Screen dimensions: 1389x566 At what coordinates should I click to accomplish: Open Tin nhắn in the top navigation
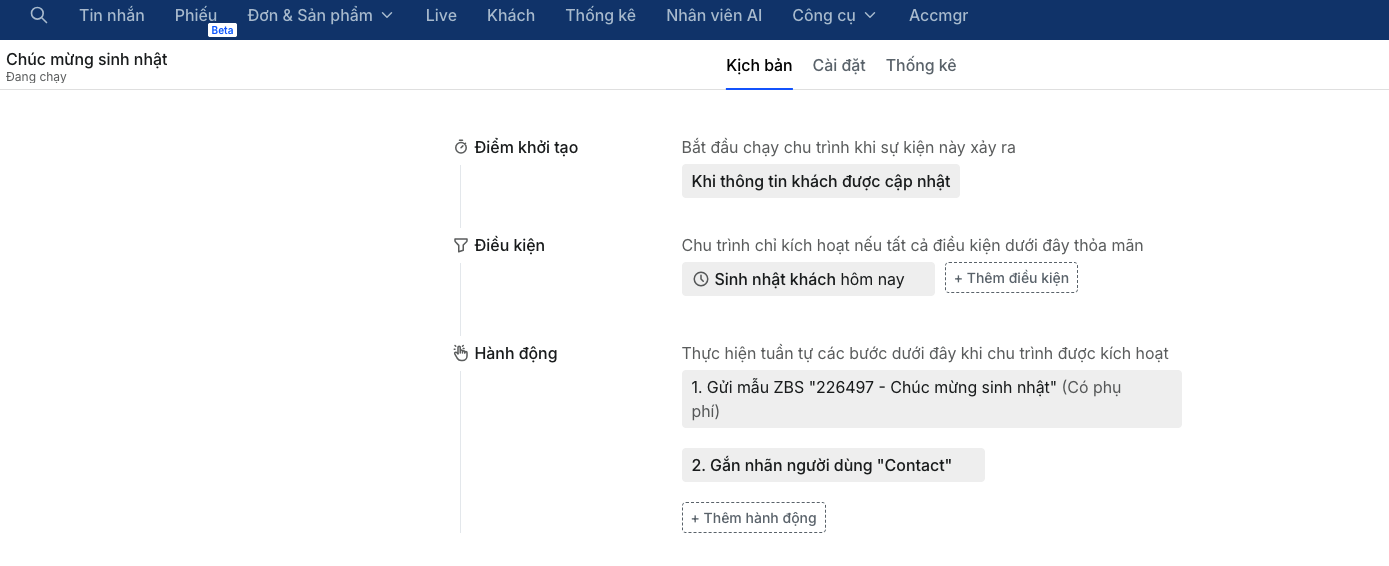click(x=112, y=15)
